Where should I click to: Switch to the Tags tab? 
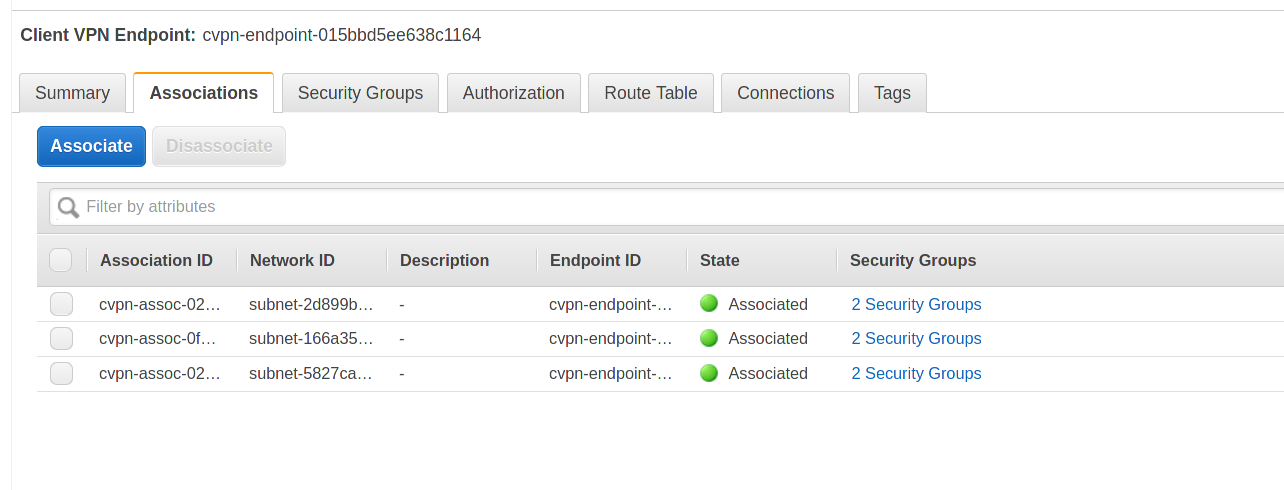tap(892, 93)
